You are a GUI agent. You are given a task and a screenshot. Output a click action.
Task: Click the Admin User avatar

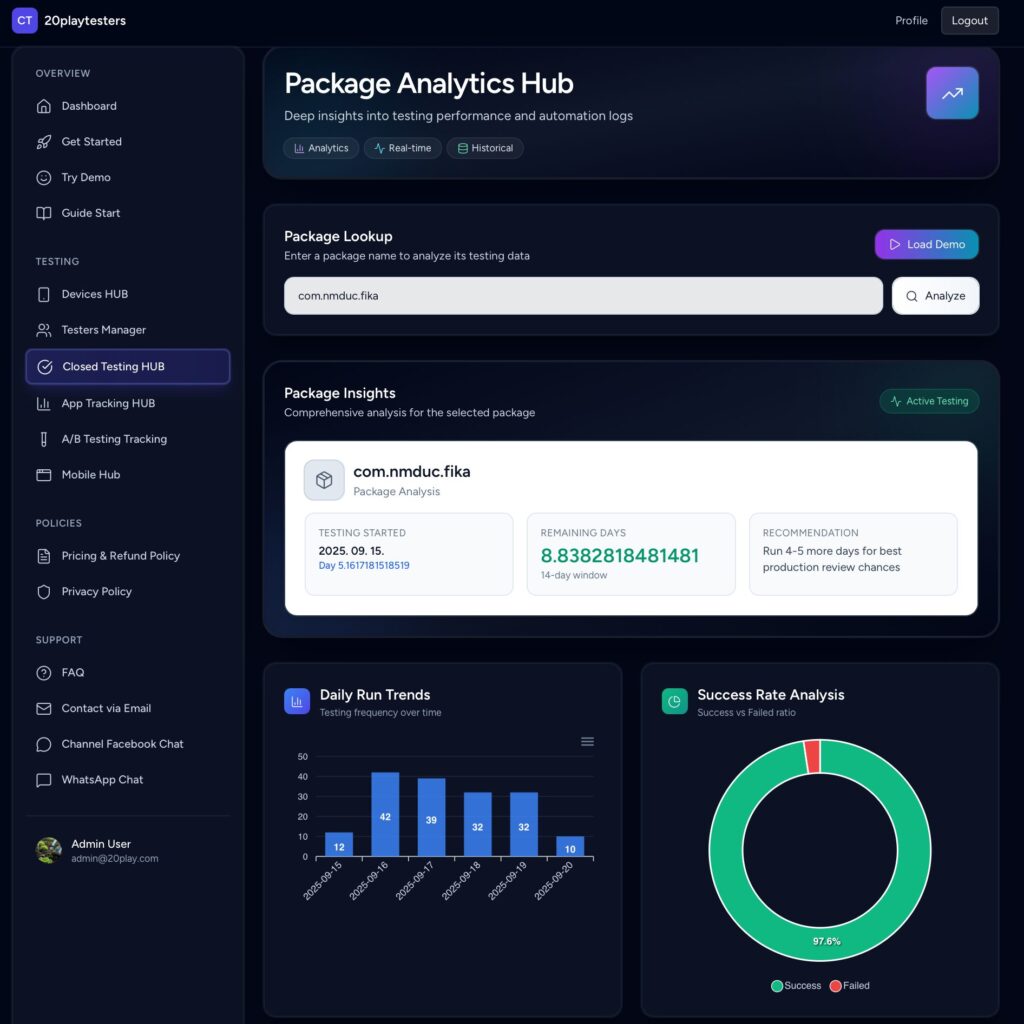(49, 850)
